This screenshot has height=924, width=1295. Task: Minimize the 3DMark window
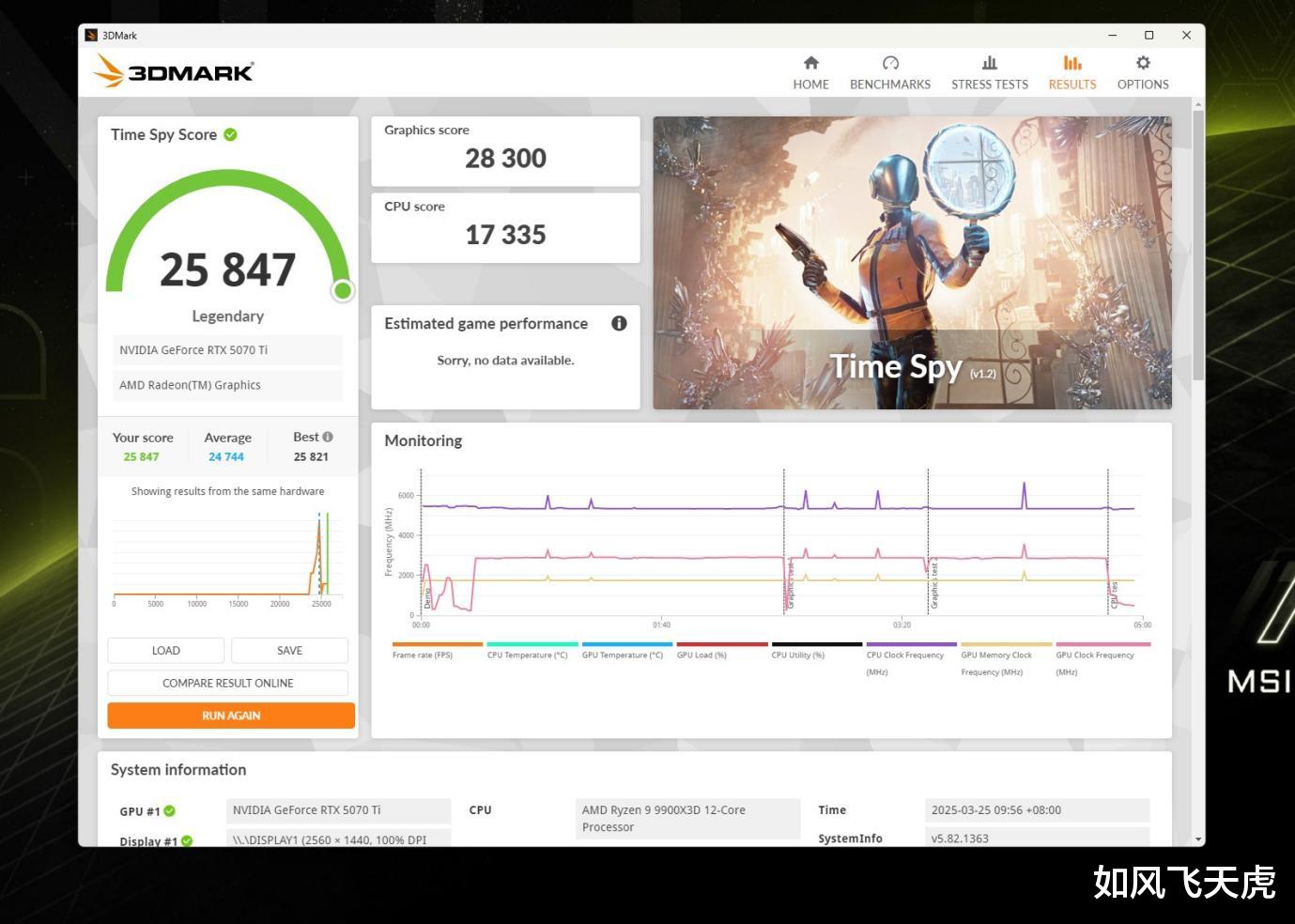coord(1113,36)
